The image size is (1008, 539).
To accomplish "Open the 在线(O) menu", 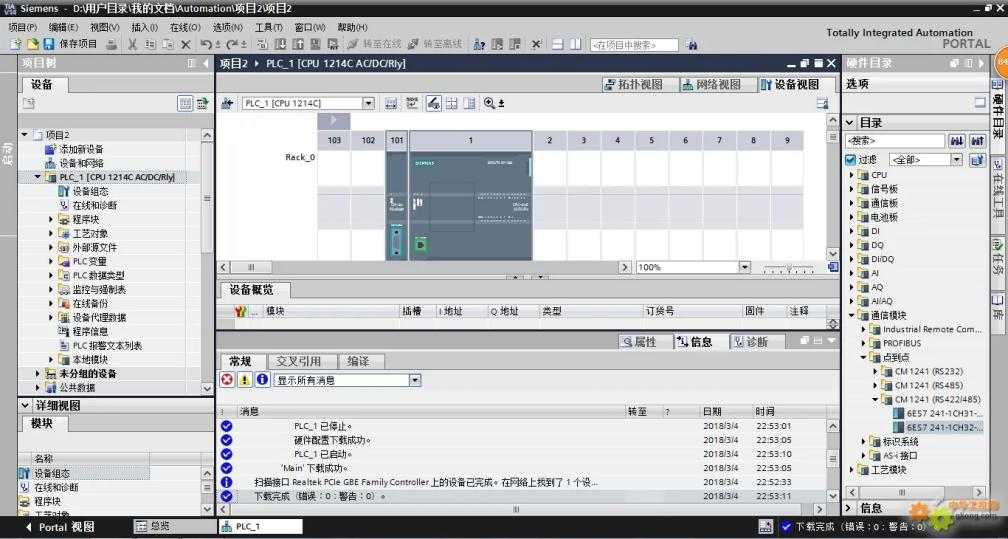I will [185, 27].
